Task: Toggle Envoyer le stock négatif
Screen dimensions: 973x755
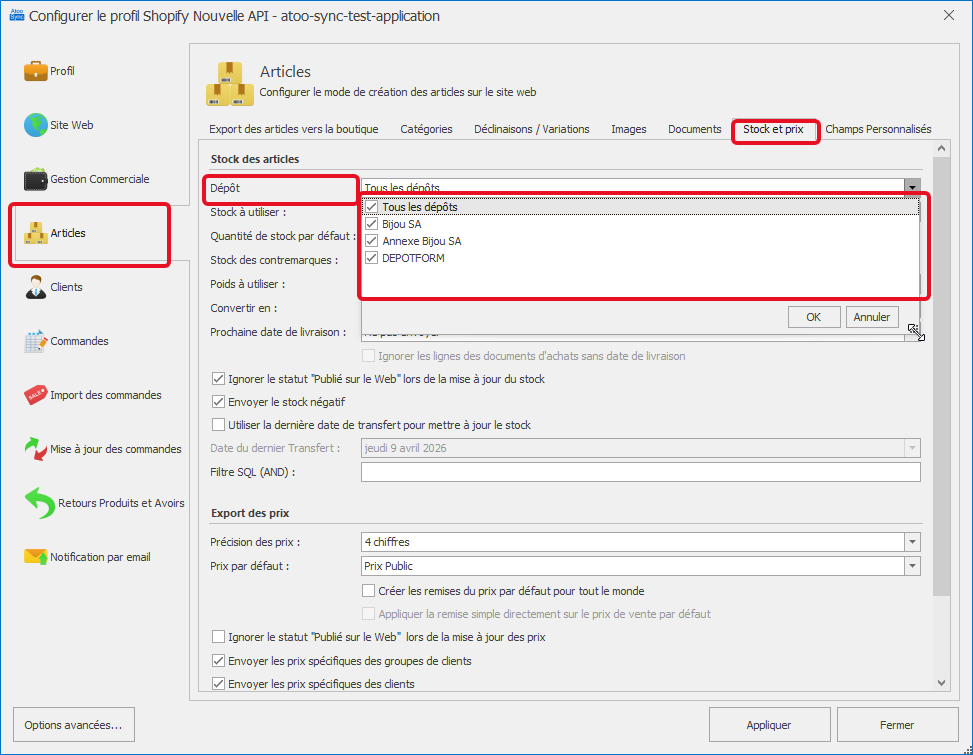Action: pyautogui.click(x=218, y=401)
